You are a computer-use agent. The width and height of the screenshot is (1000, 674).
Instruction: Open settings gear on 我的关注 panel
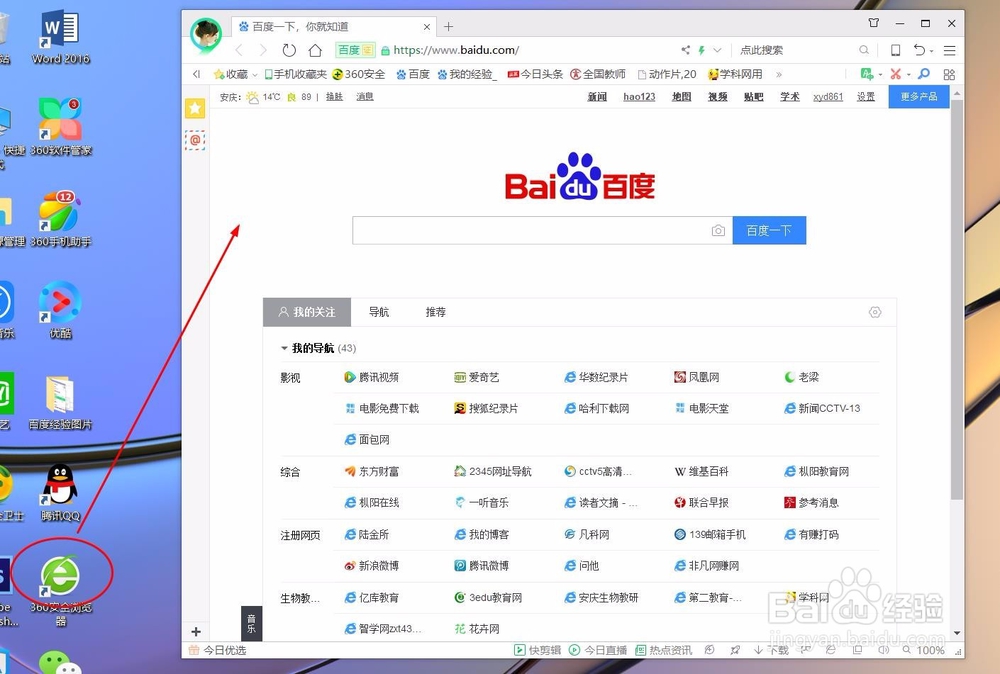click(x=875, y=312)
